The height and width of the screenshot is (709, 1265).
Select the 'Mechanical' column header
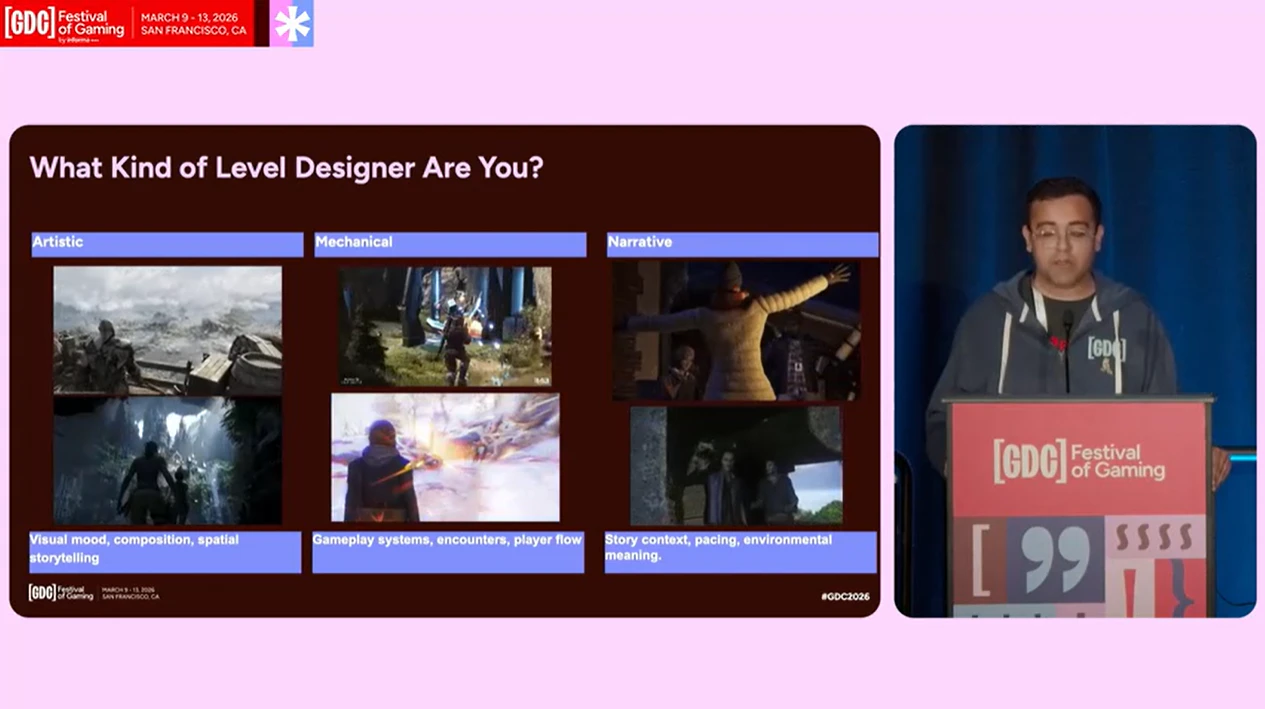click(x=450, y=244)
